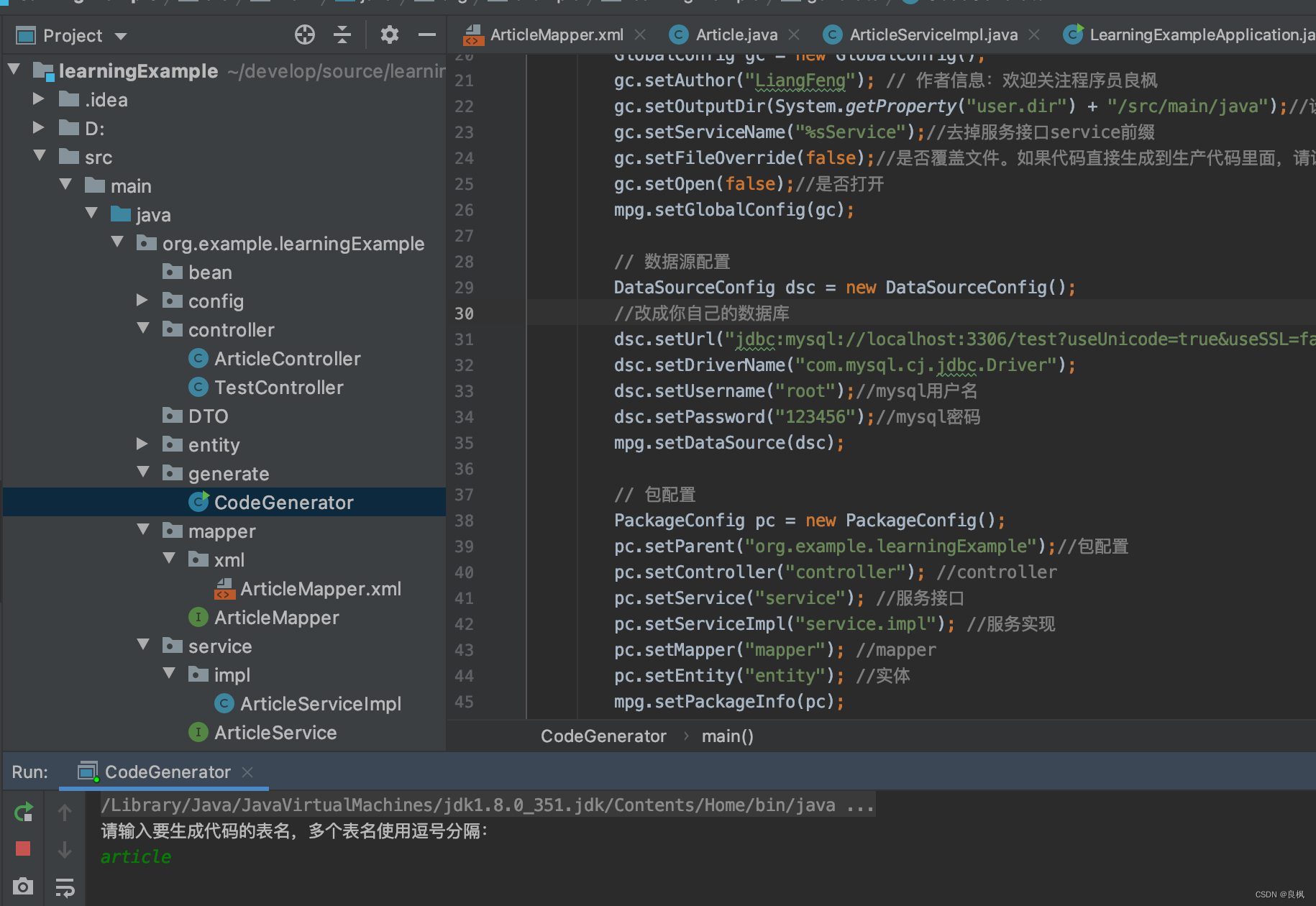The height and width of the screenshot is (906, 1316).
Task: Collapse the controller package
Action: [143, 329]
